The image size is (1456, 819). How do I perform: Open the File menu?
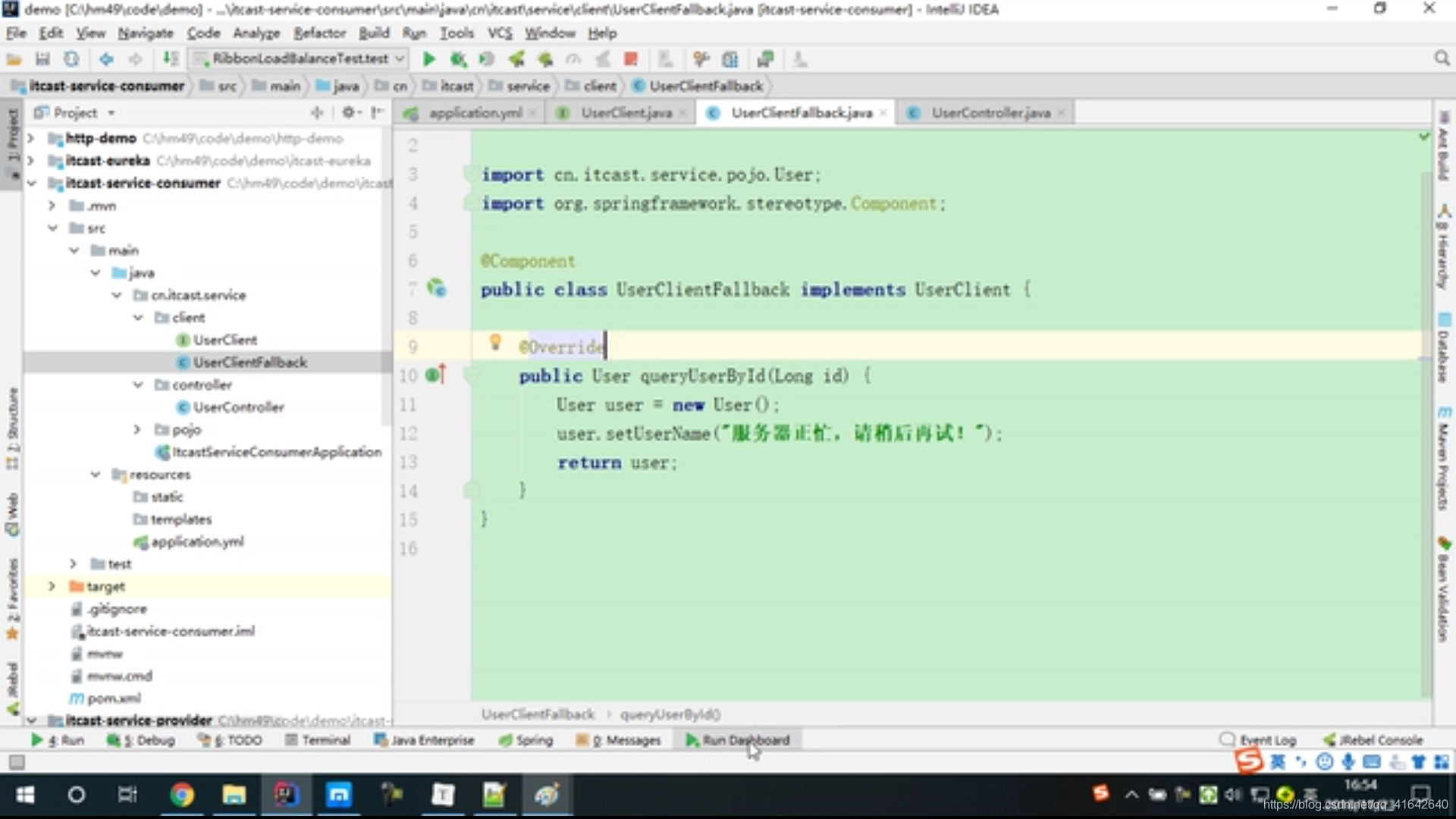(x=16, y=33)
